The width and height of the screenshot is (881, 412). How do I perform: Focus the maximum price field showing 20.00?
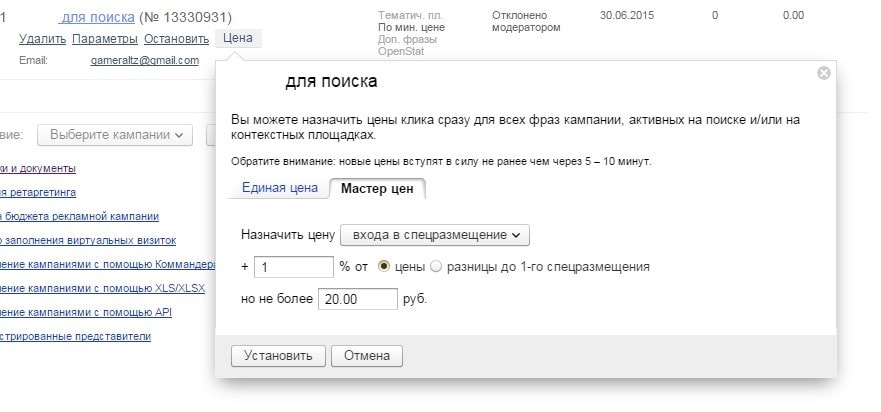pos(357,299)
